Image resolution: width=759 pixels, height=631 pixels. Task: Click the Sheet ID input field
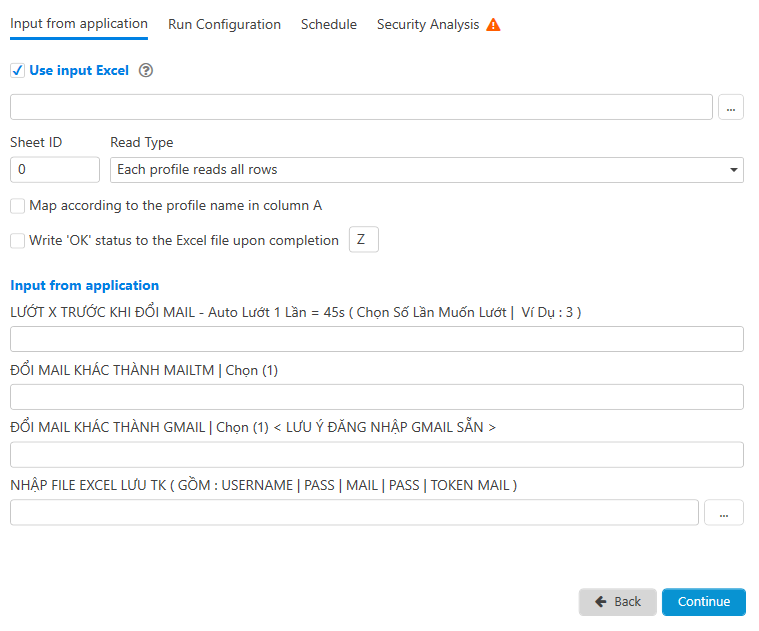click(x=55, y=170)
